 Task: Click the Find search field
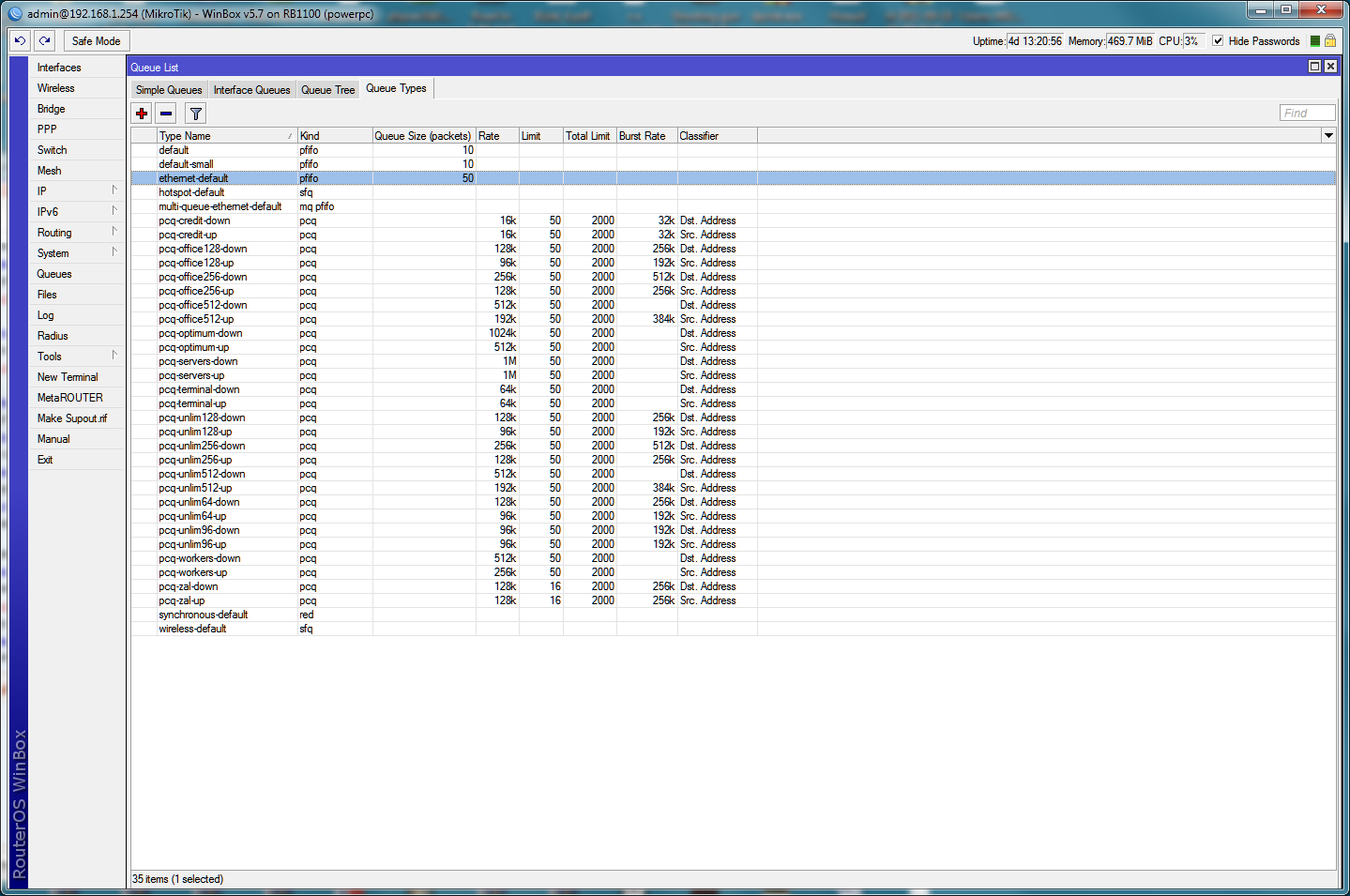coord(1307,113)
